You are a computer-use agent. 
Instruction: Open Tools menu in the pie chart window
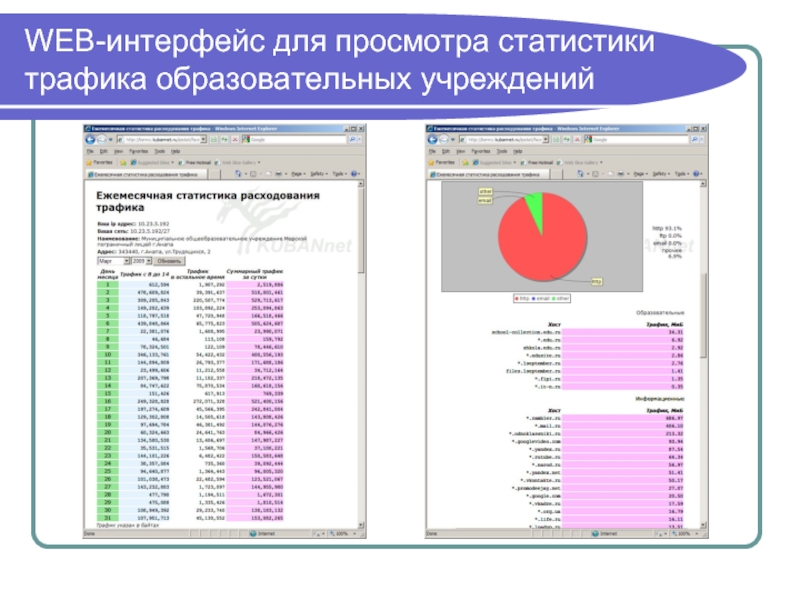point(502,152)
